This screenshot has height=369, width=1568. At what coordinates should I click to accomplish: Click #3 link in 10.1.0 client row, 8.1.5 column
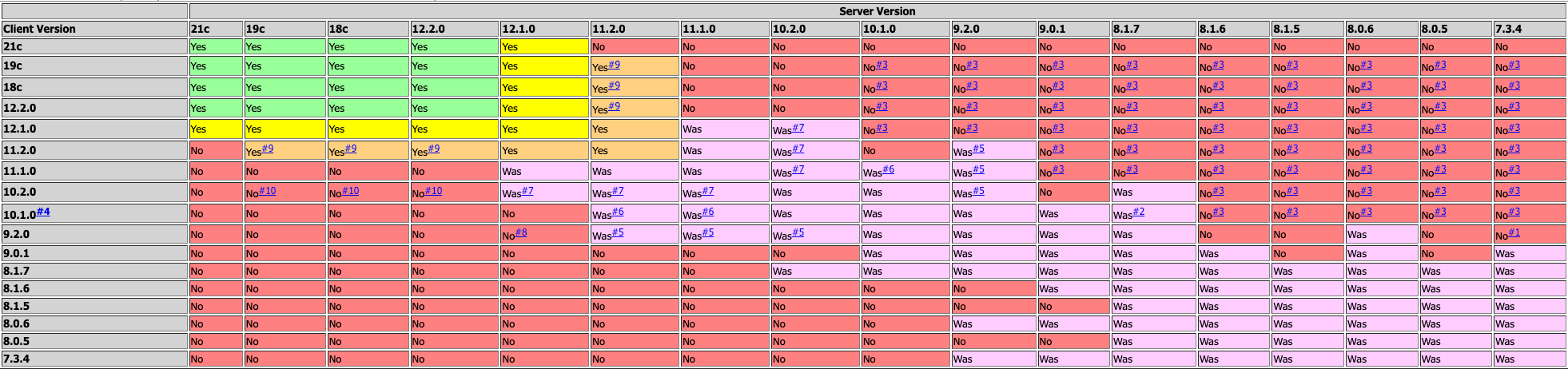click(1292, 212)
